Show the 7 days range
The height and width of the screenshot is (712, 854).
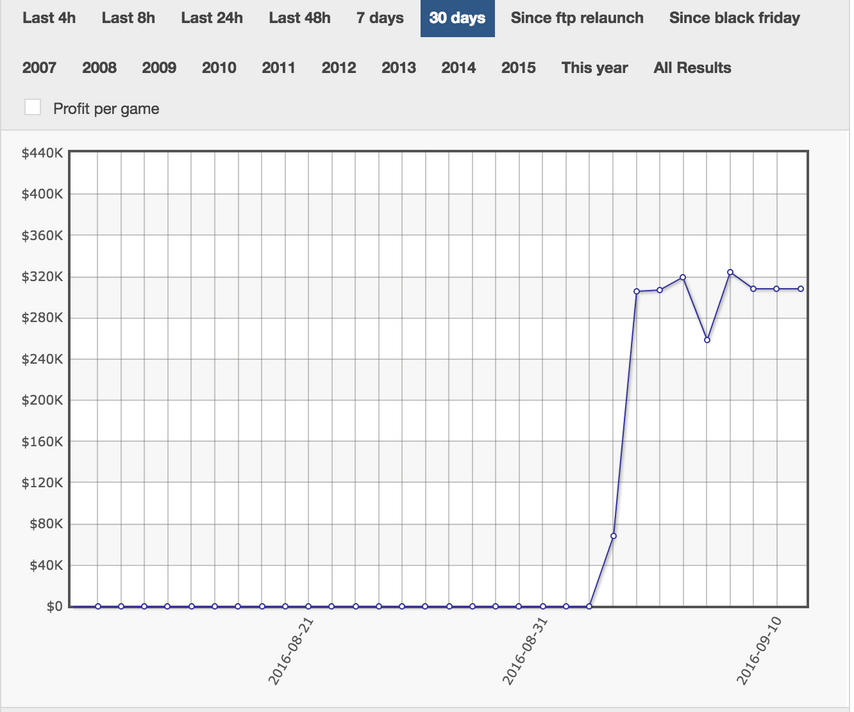point(380,18)
